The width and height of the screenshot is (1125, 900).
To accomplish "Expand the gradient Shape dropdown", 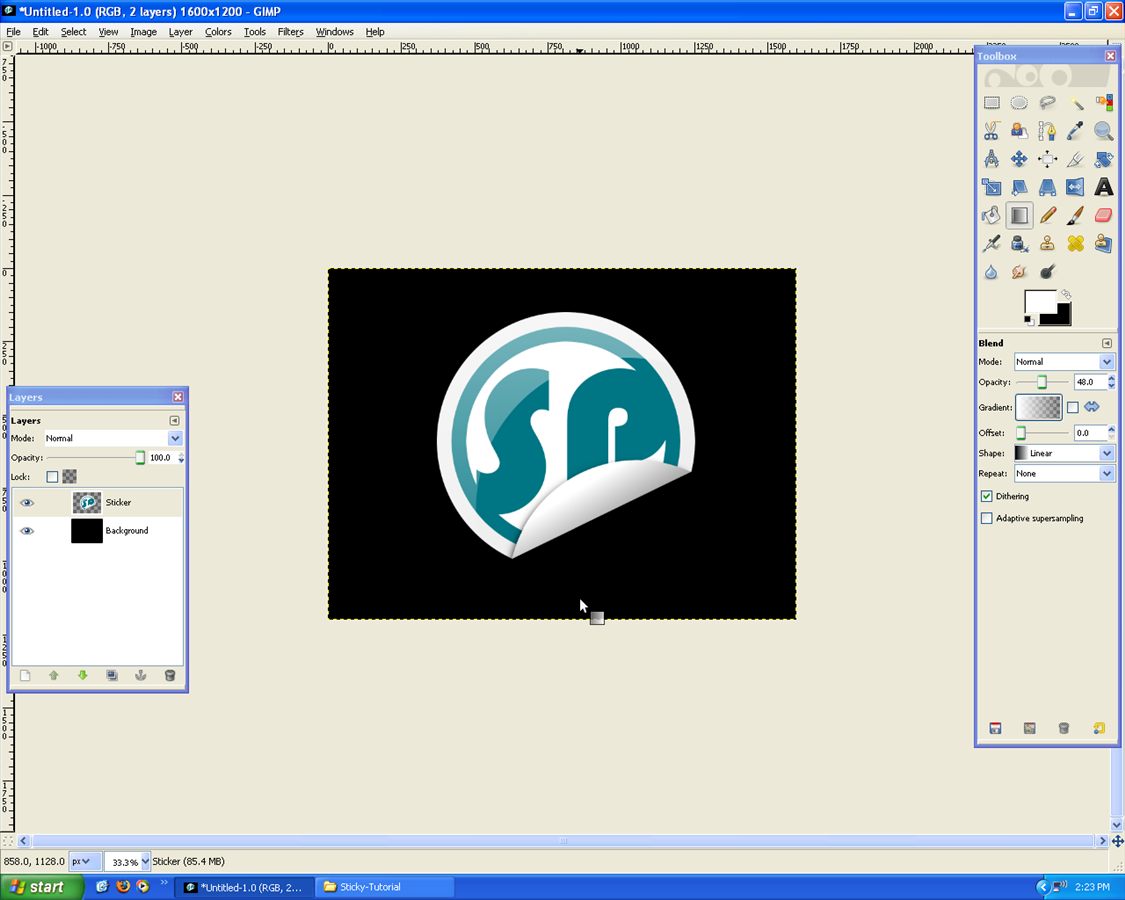I will pos(1063,453).
